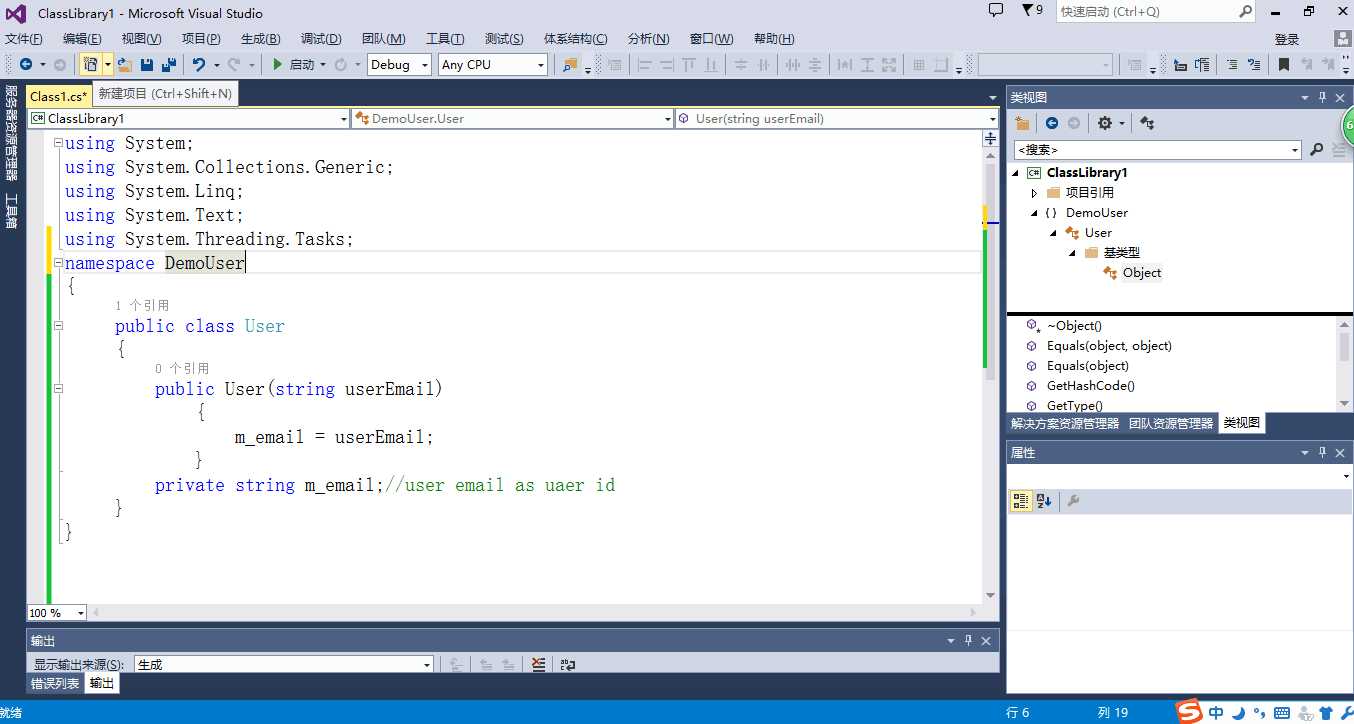
Task: Open the 文件(F) menu
Action: click(x=24, y=38)
